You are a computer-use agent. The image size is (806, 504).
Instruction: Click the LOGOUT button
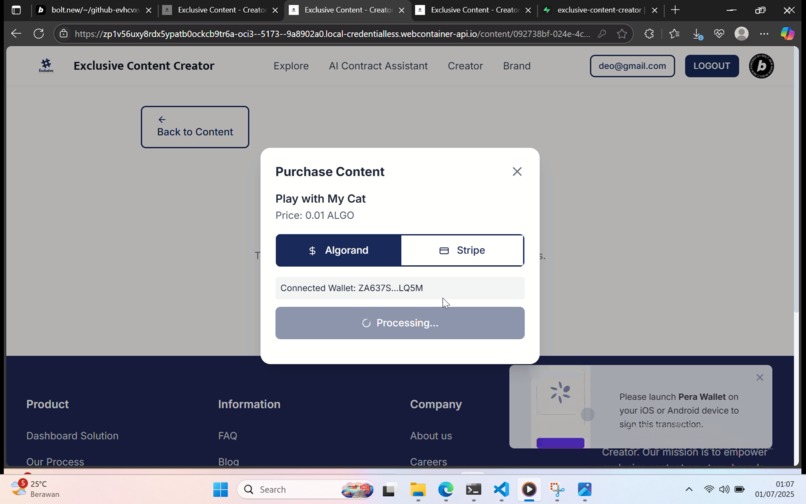(x=711, y=66)
